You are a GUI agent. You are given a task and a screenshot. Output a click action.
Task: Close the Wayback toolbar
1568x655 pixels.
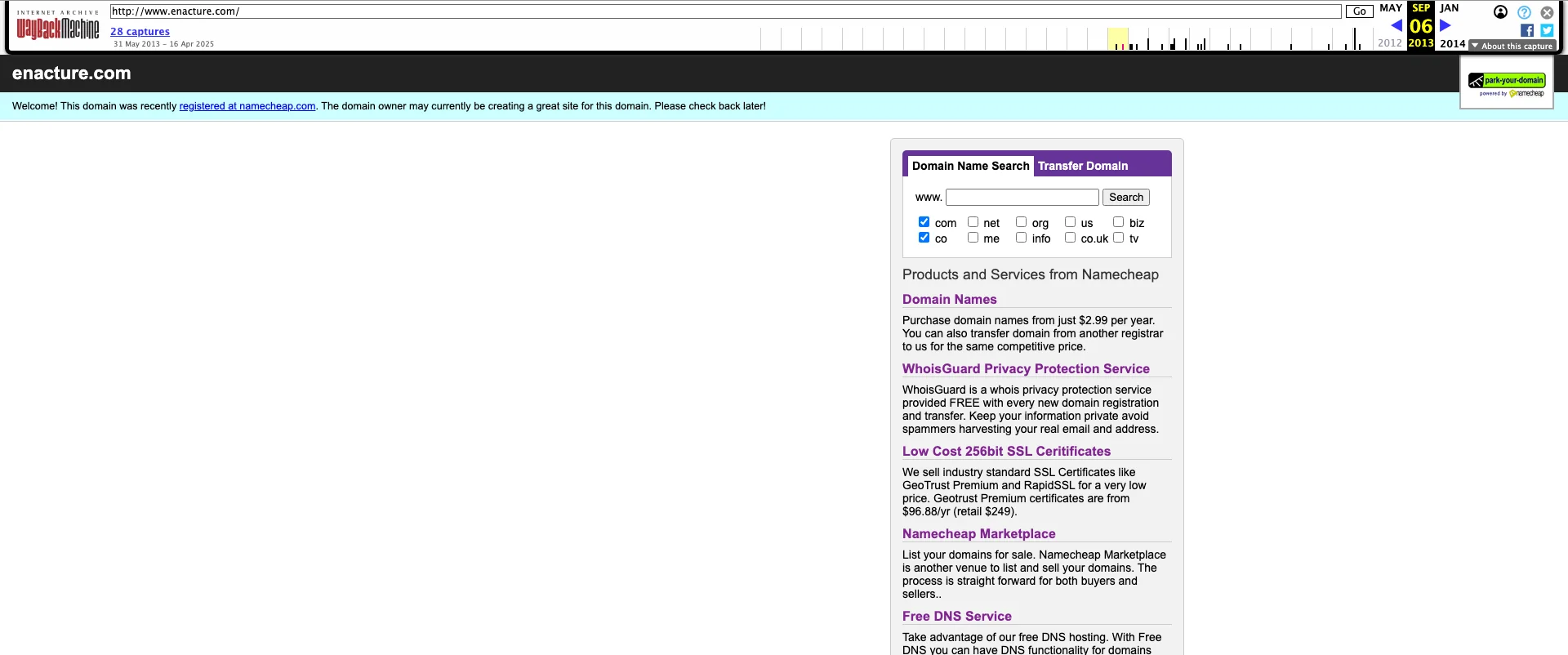coord(1547,12)
